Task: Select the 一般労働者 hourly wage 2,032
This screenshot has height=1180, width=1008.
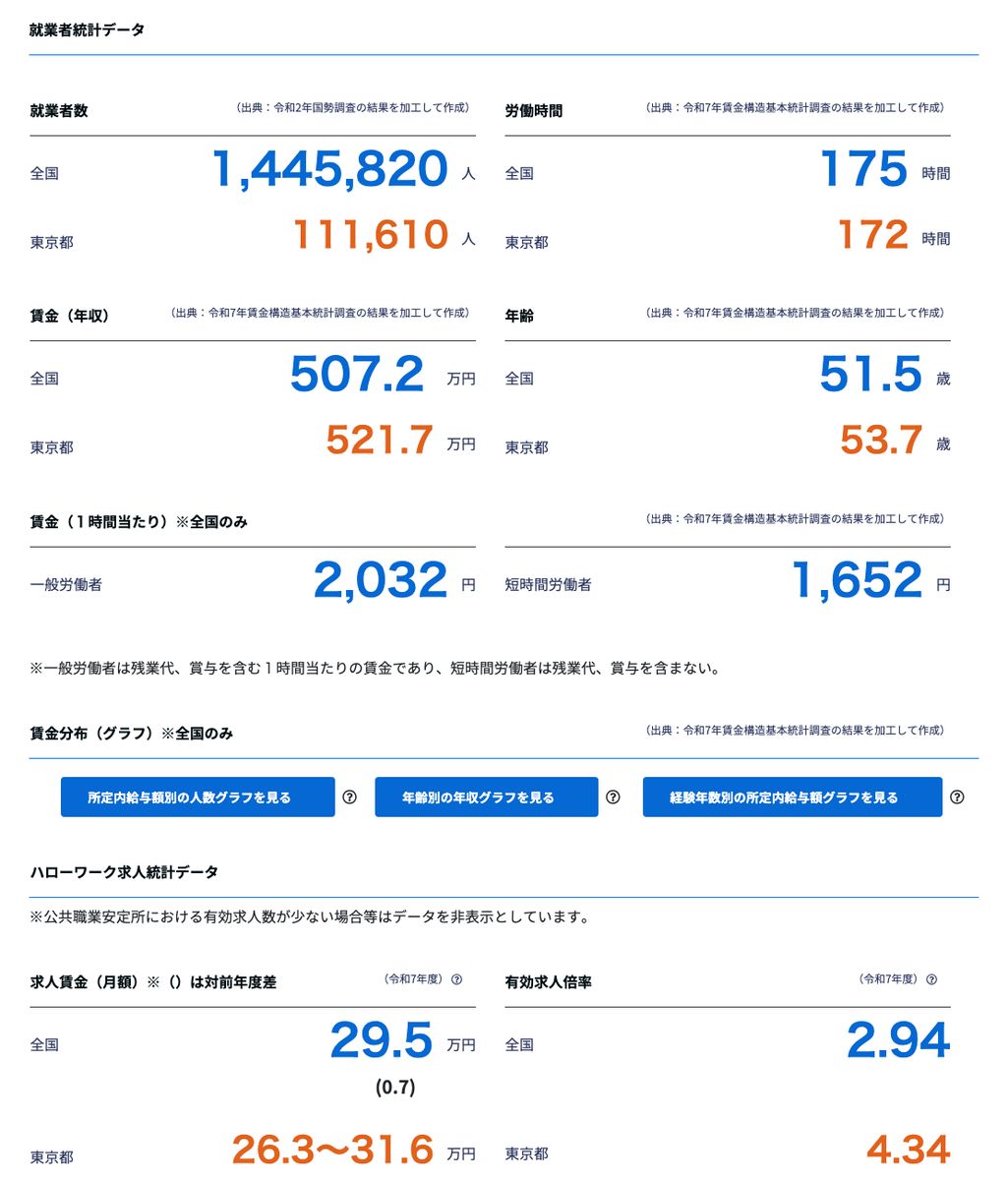Action: point(382,580)
